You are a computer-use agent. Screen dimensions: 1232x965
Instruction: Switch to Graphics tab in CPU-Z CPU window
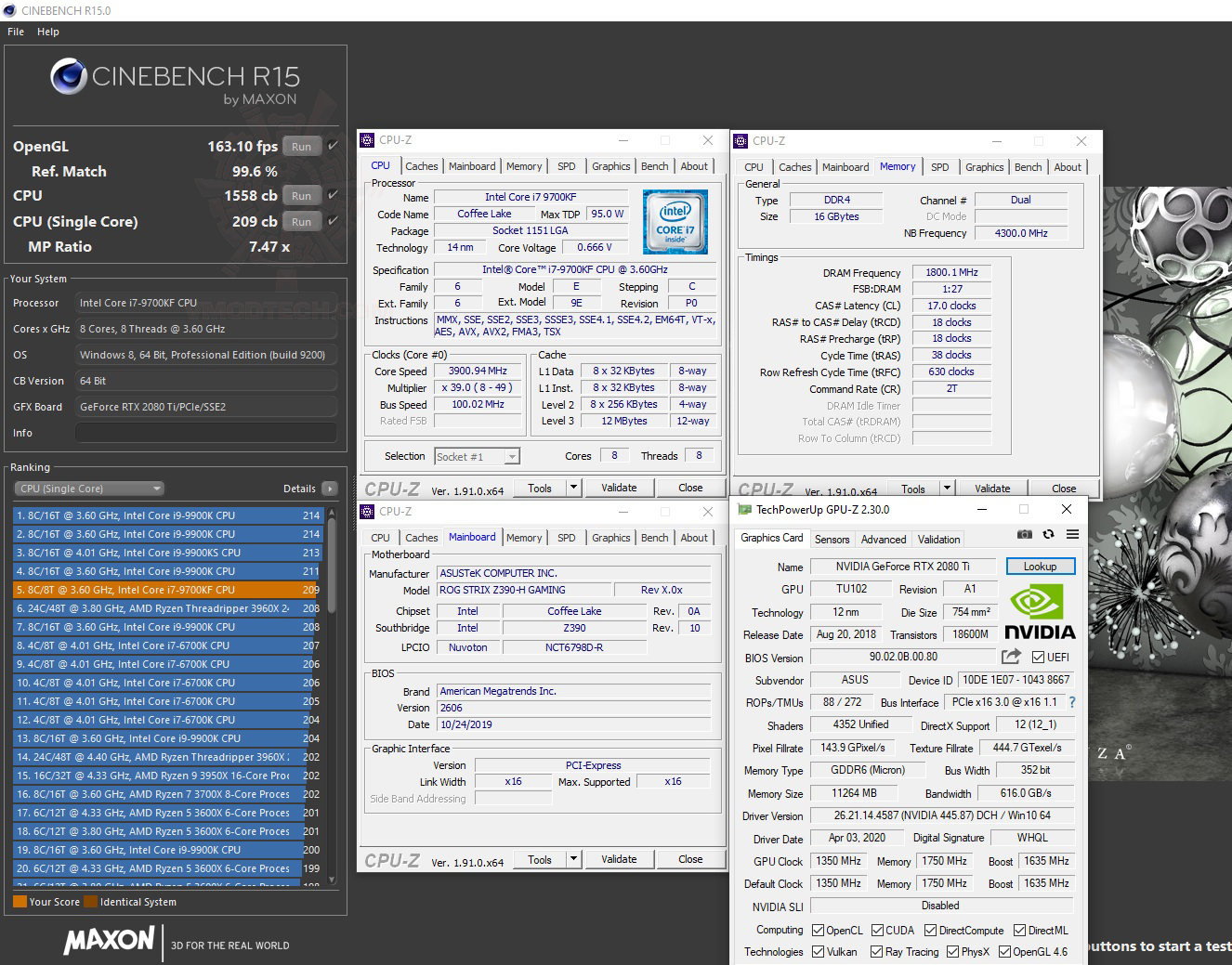click(x=610, y=166)
